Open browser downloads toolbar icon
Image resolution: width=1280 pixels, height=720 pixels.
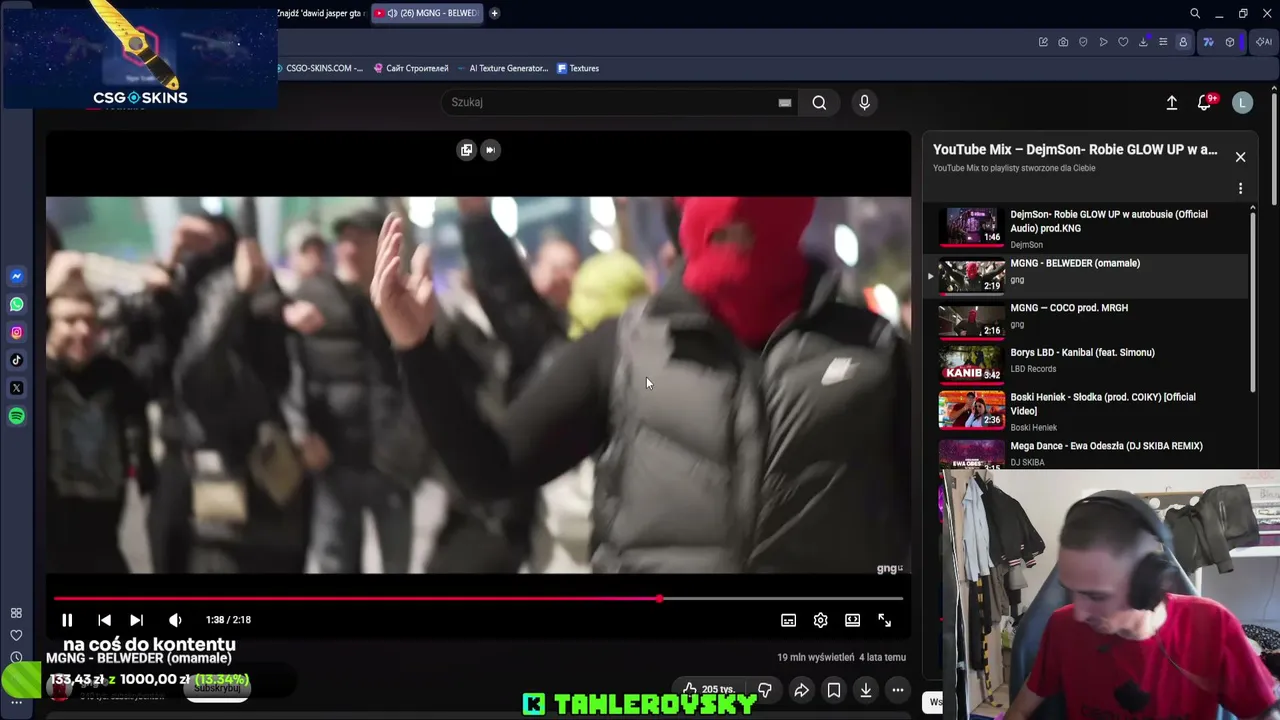click(x=1143, y=42)
